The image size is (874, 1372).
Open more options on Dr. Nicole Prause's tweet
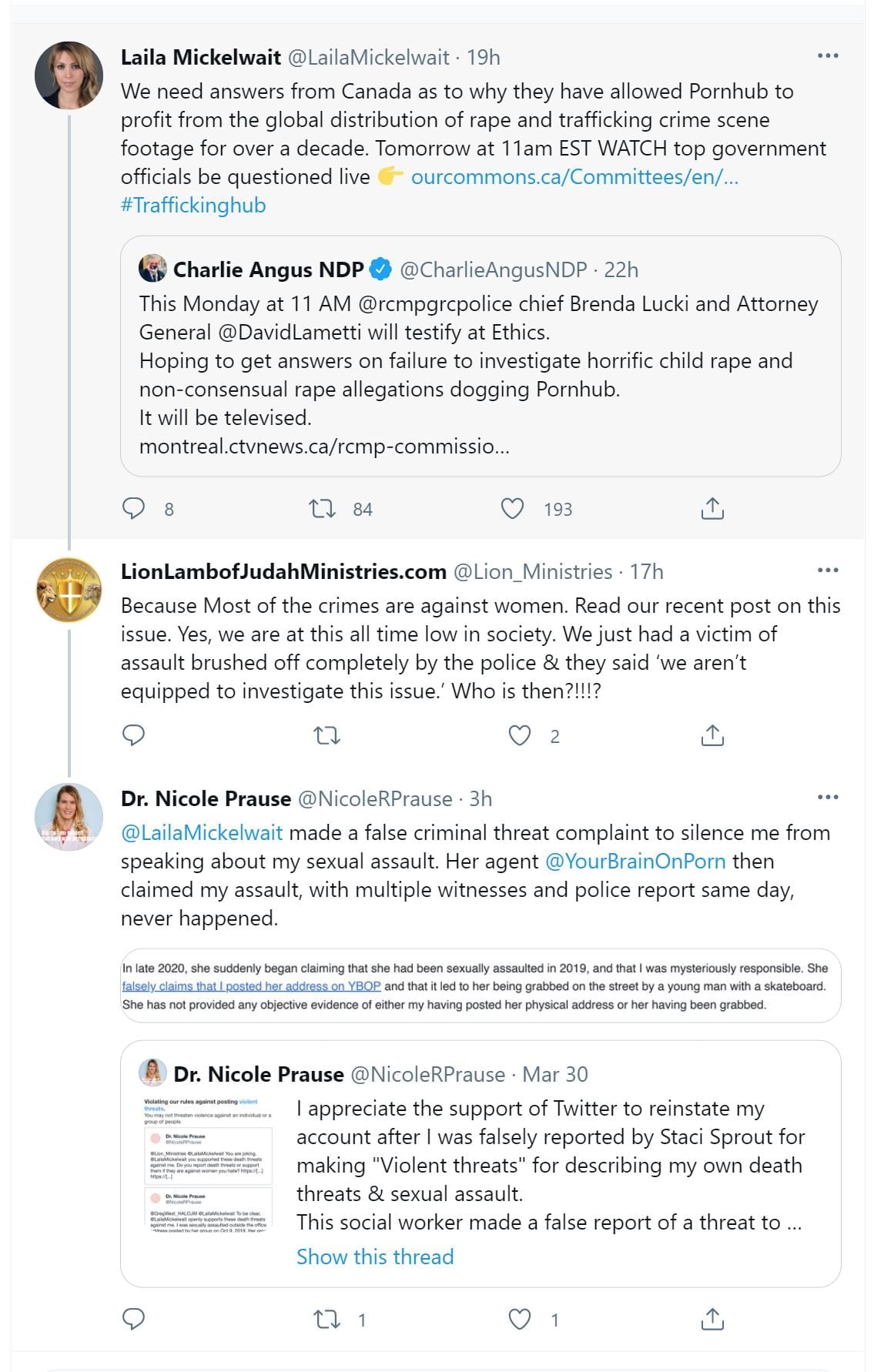tap(828, 798)
